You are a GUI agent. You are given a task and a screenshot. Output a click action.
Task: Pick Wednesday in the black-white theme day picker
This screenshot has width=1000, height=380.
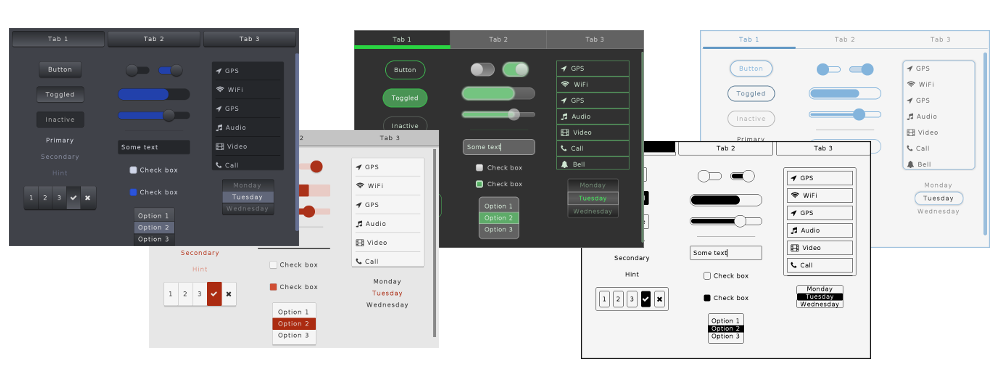click(820, 304)
